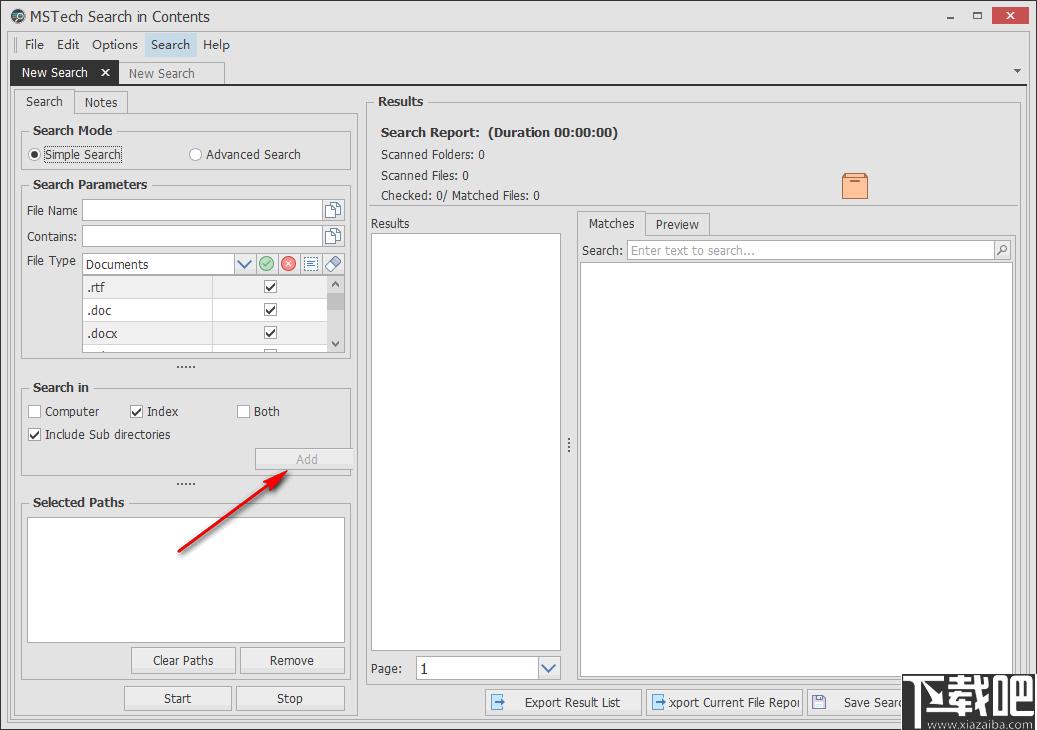1037x730 pixels.
Task: Click the orange box icon in Results
Action: [x=854, y=186]
